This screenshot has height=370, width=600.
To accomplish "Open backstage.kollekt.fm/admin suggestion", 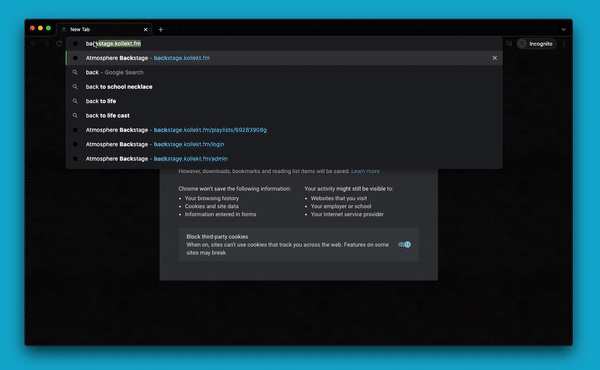I will point(284,159).
